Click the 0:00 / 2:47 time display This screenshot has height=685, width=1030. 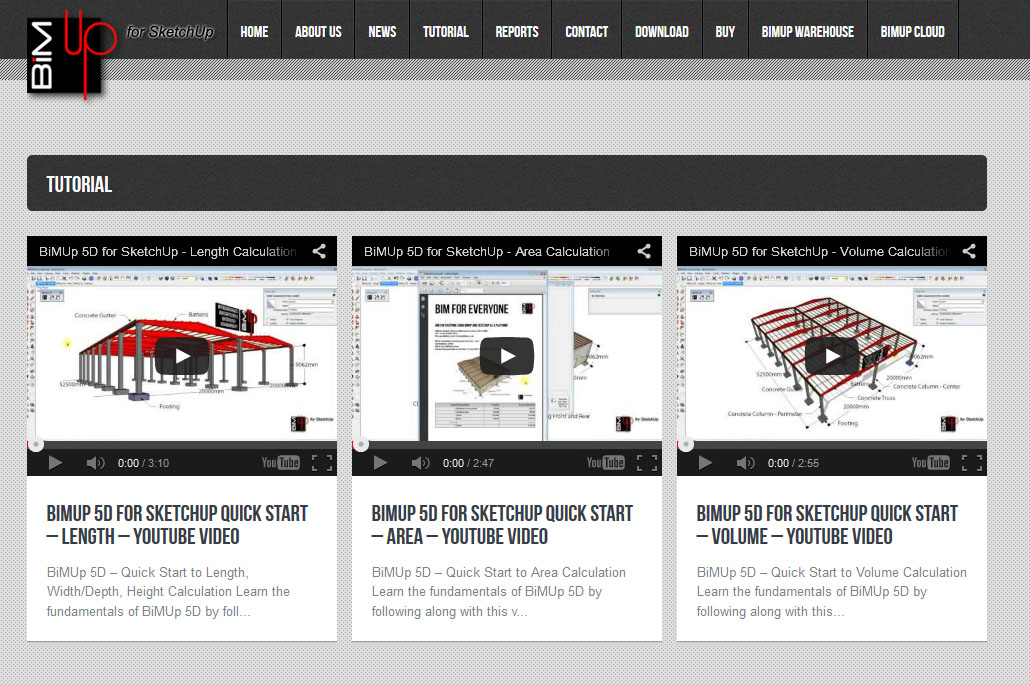pos(468,463)
